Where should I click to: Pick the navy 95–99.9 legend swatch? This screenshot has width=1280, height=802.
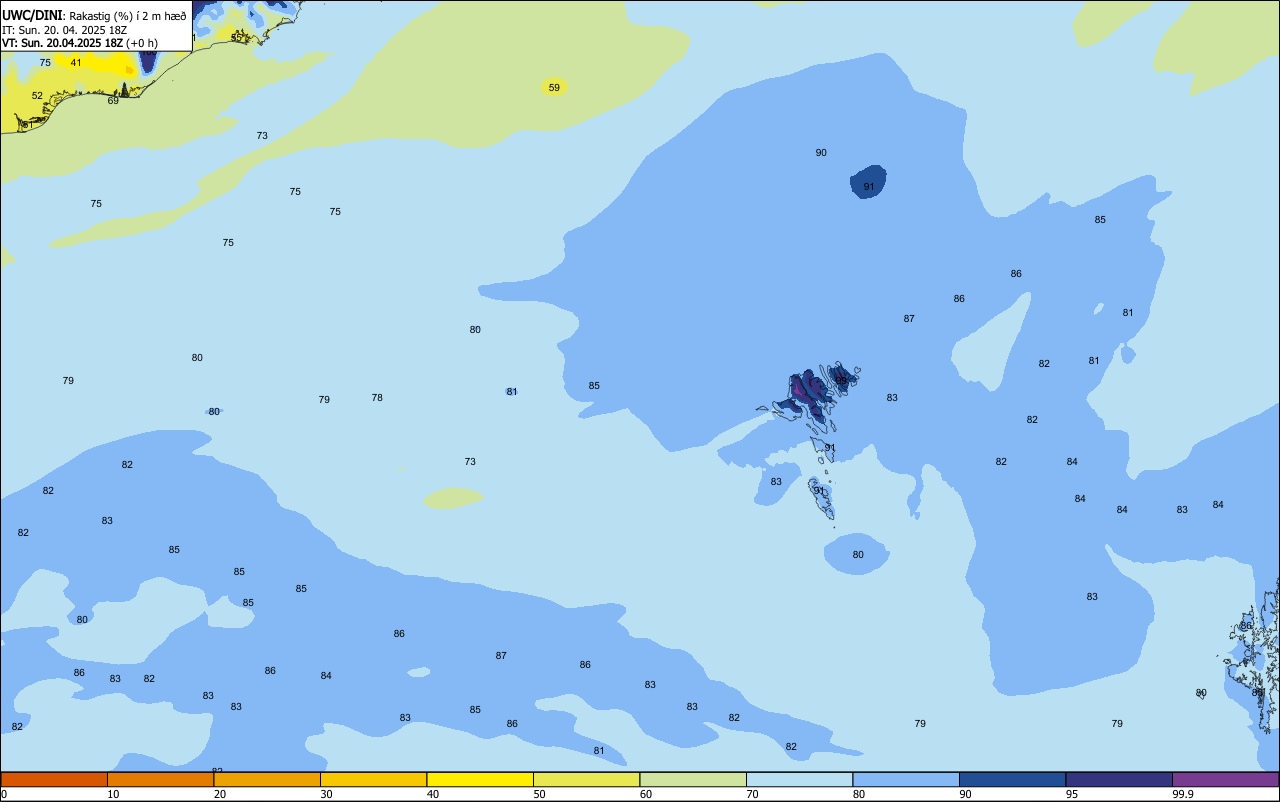pyautogui.click(x=1119, y=779)
